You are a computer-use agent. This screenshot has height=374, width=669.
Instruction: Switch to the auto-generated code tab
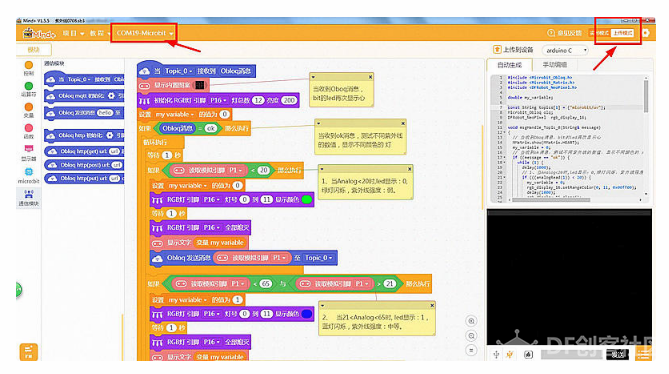click(x=509, y=65)
